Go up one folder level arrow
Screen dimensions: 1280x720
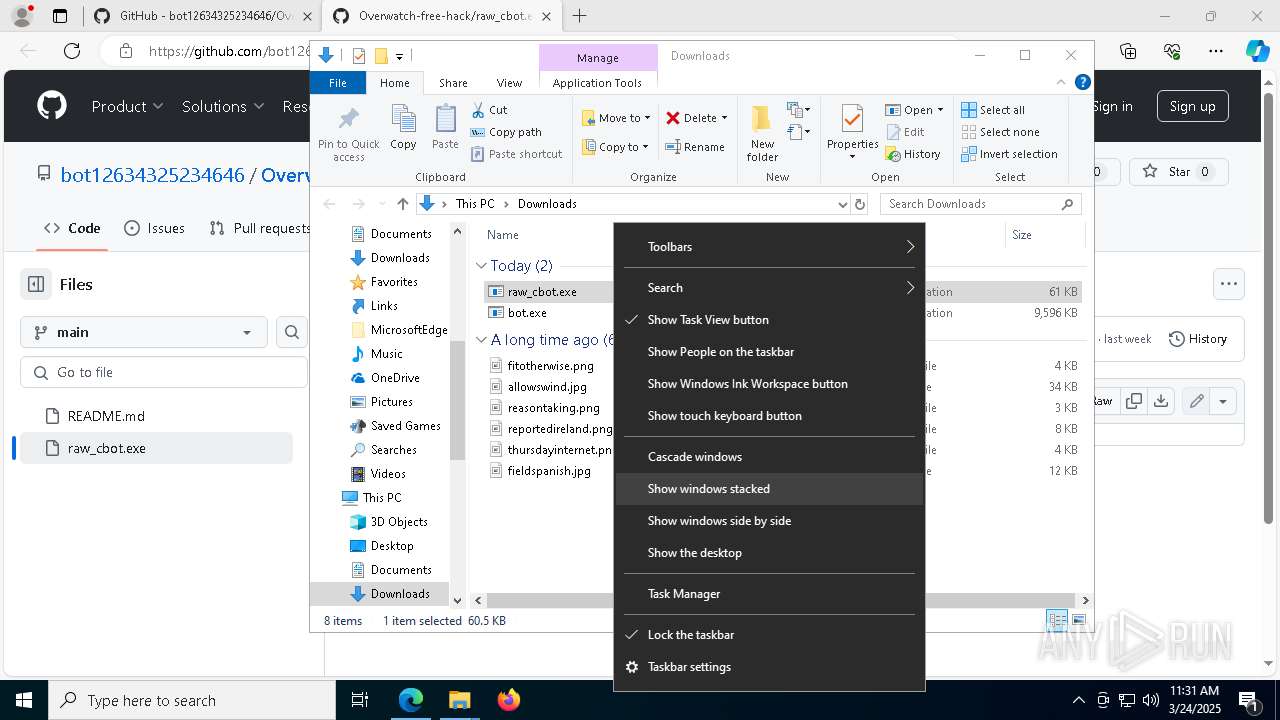coord(402,204)
